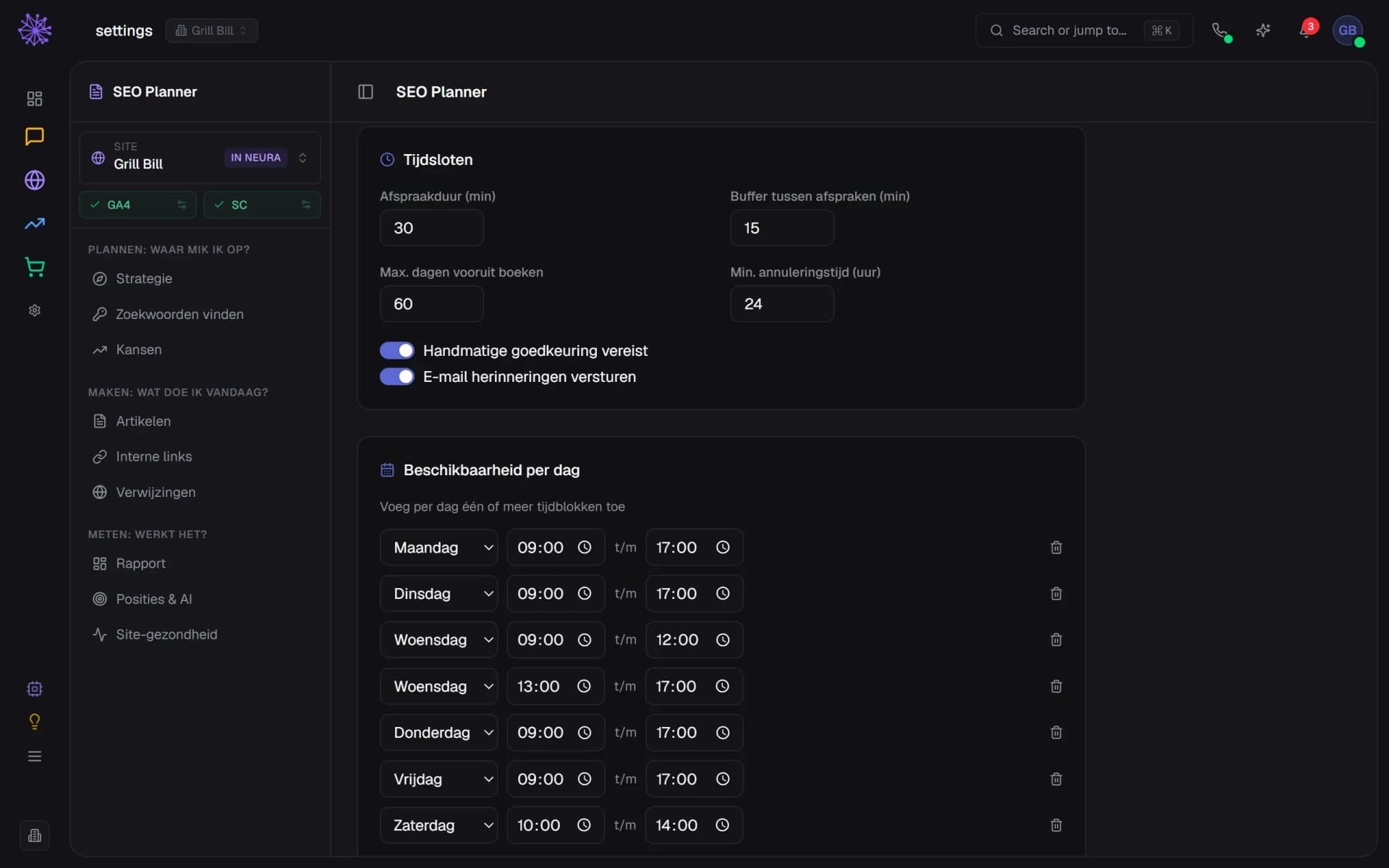Open the small gear icon in left rail

(35, 310)
